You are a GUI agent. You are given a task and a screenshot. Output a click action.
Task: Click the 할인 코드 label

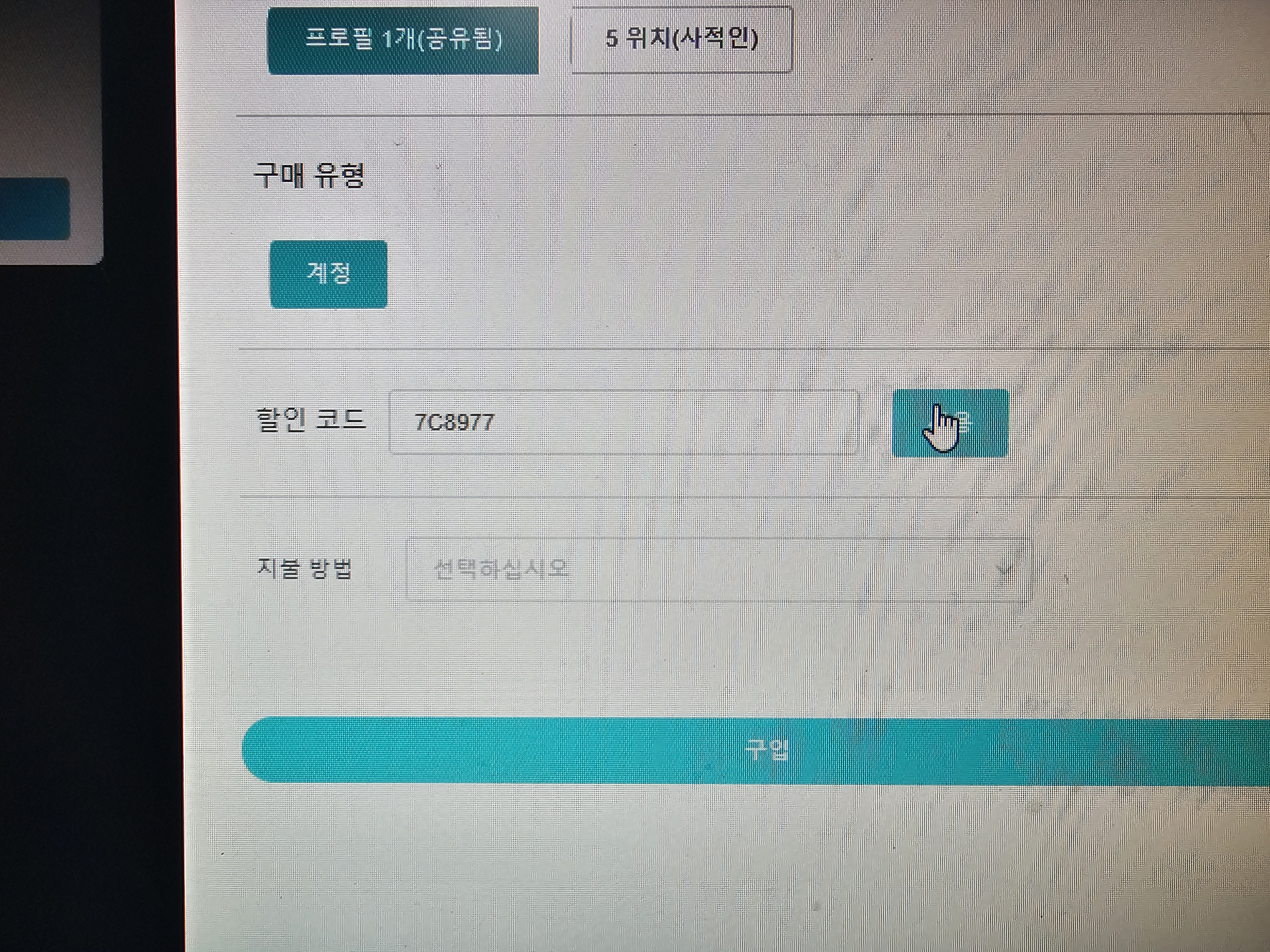tap(310, 420)
